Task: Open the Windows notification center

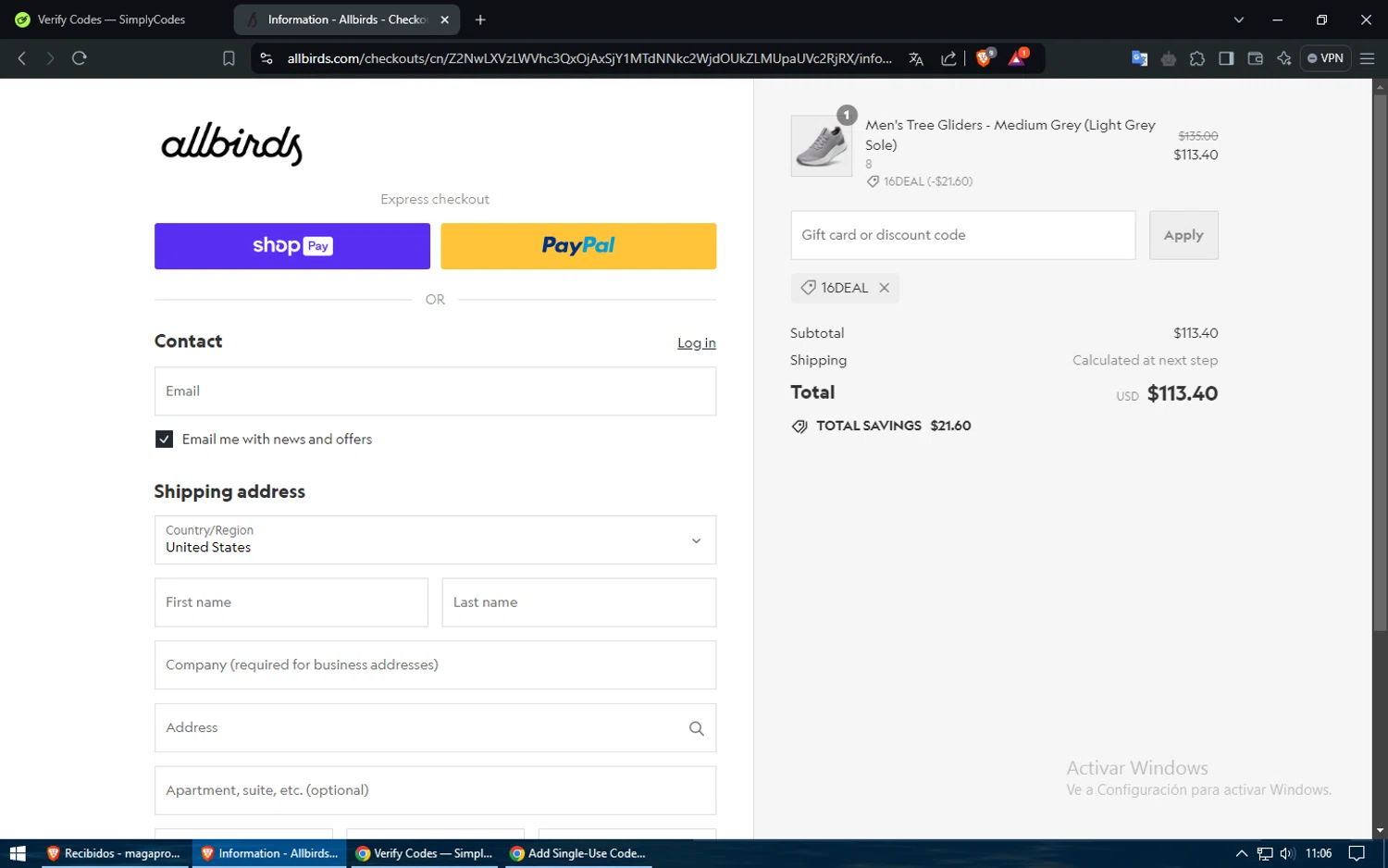Action: point(1357,853)
